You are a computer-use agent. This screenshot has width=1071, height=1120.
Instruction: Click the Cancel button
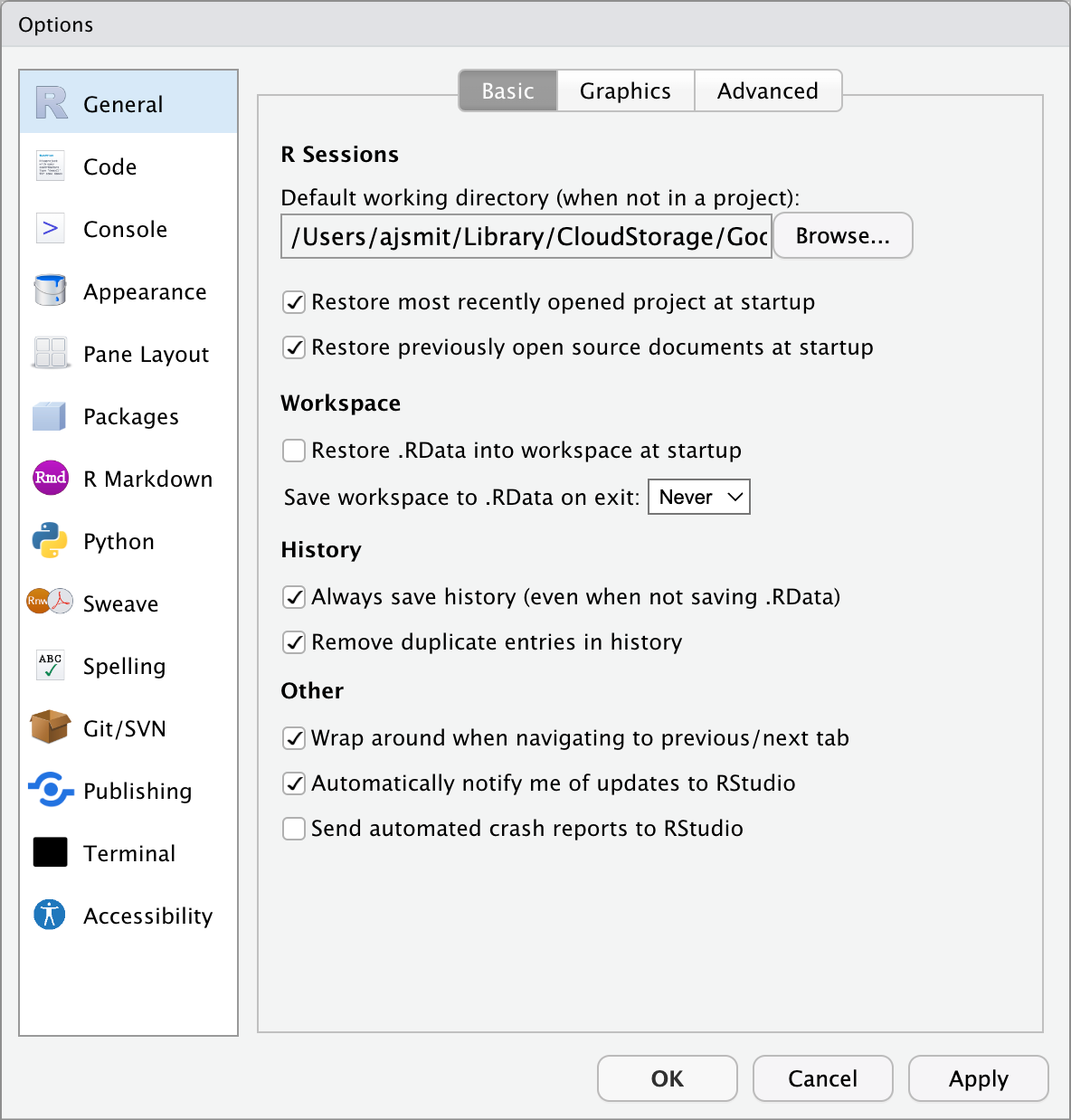823,1078
